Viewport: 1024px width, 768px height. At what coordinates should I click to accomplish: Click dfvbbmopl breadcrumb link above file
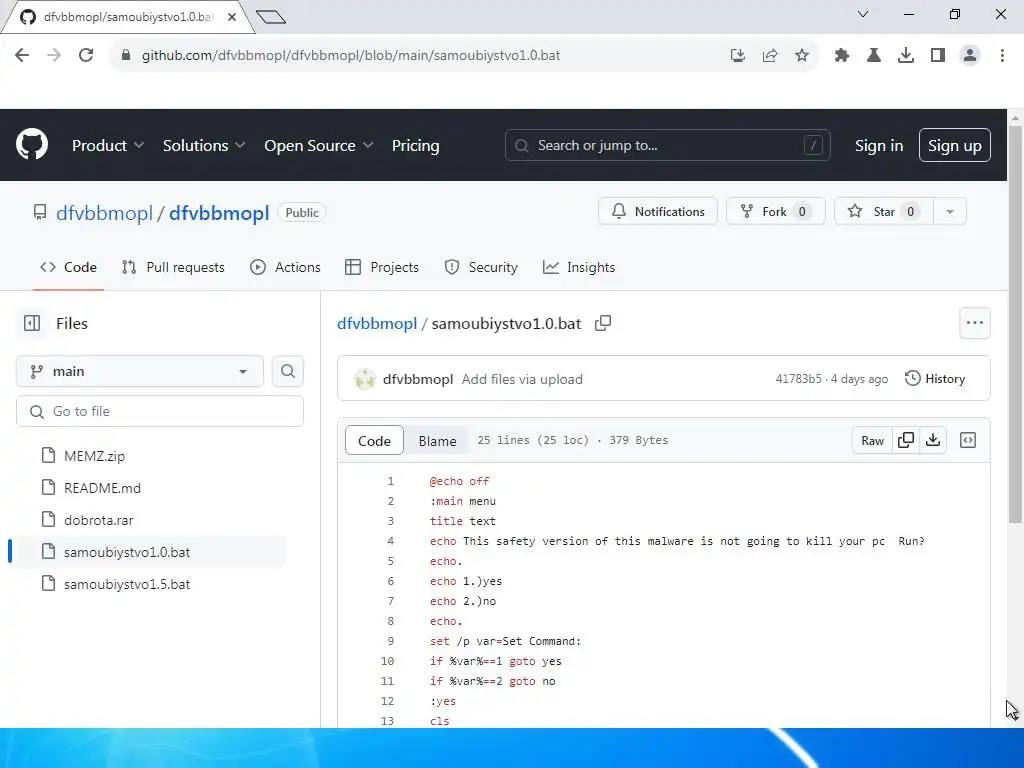(377, 323)
